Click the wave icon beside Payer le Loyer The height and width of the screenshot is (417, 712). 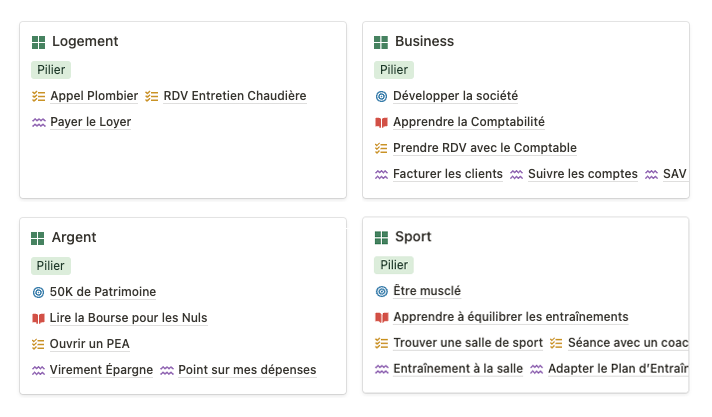click(x=38, y=123)
